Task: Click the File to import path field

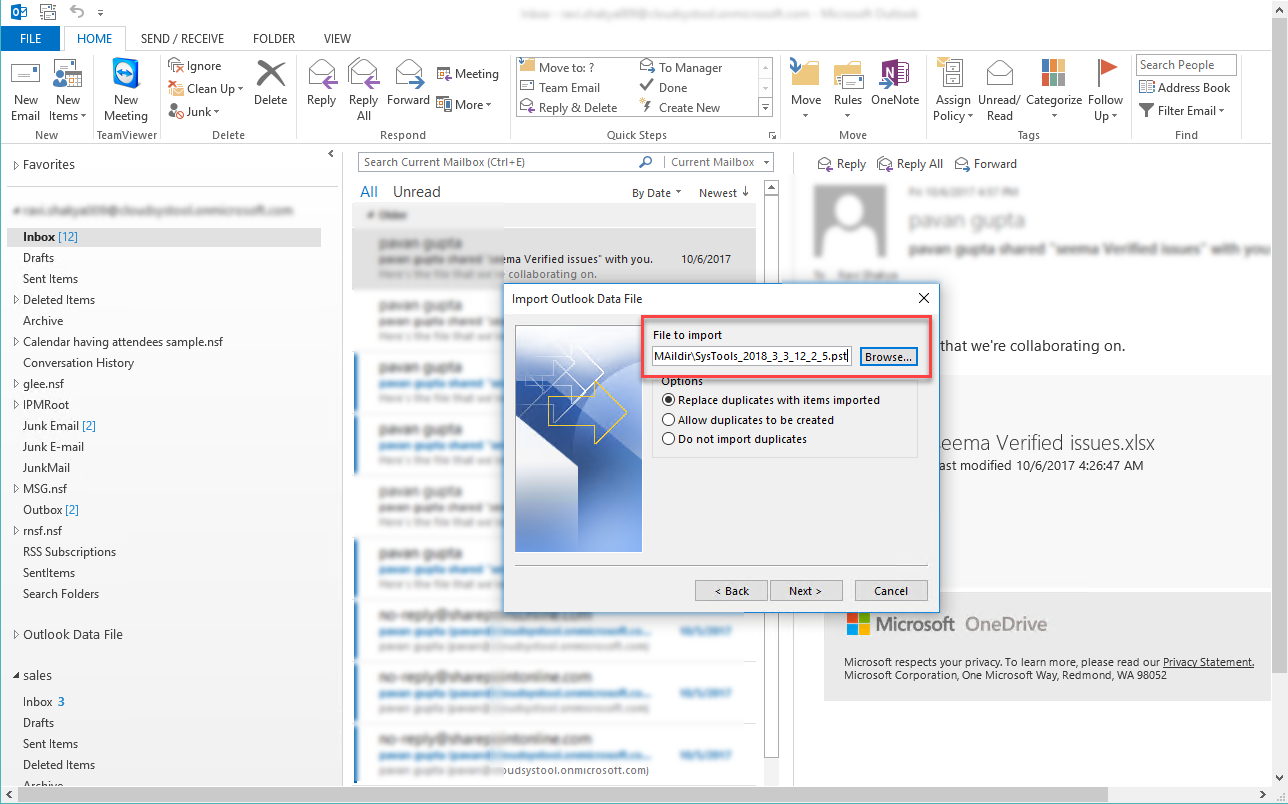Action: [x=752, y=357]
